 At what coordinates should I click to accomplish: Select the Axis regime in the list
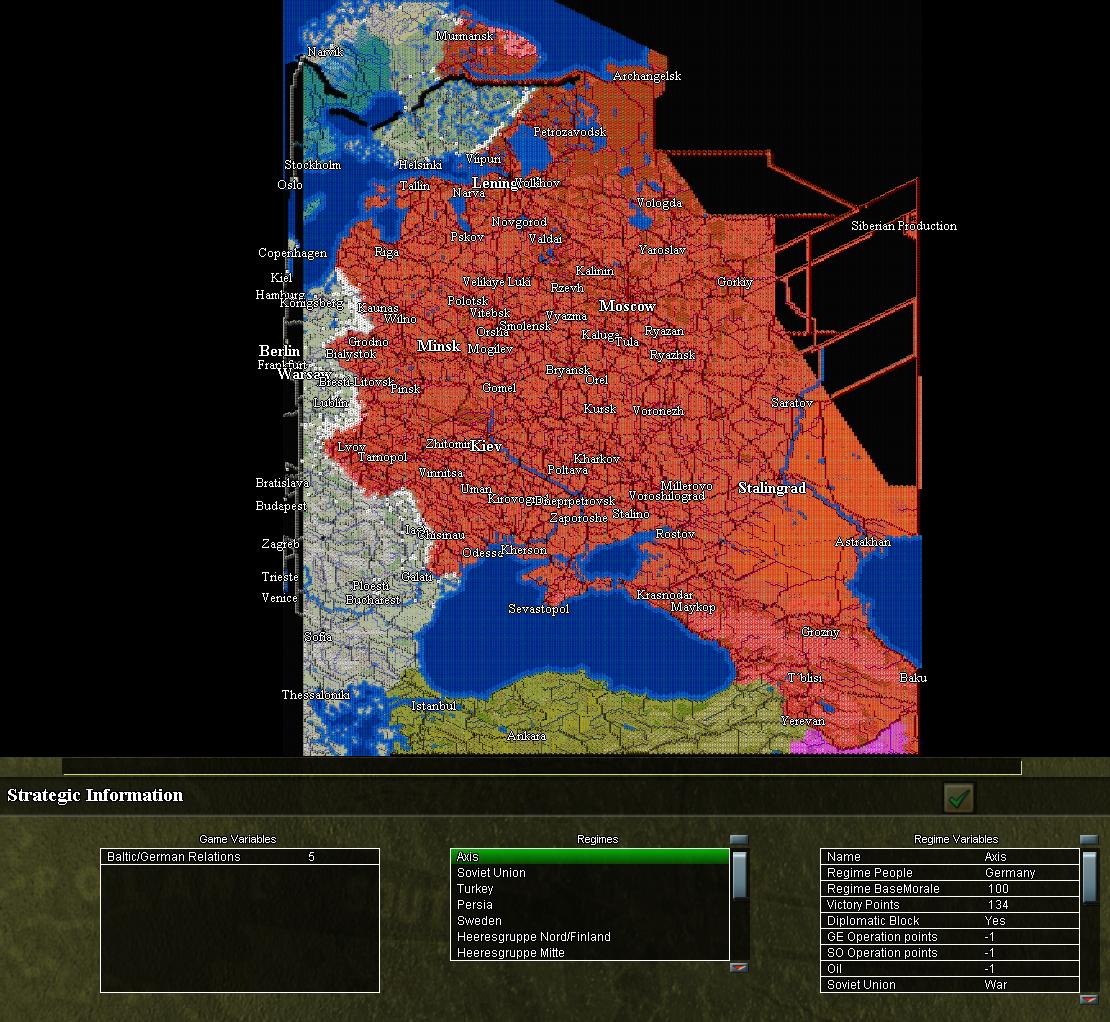point(590,856)
